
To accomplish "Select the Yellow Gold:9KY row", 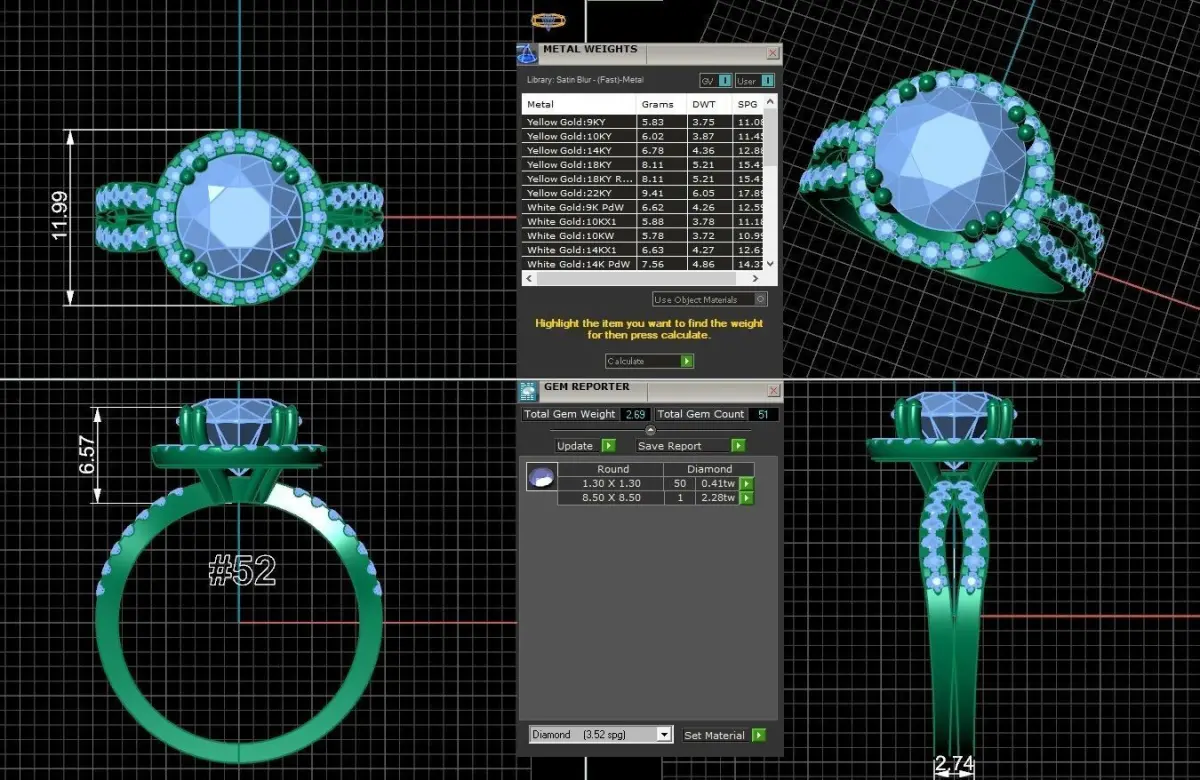I will point(643,122).
